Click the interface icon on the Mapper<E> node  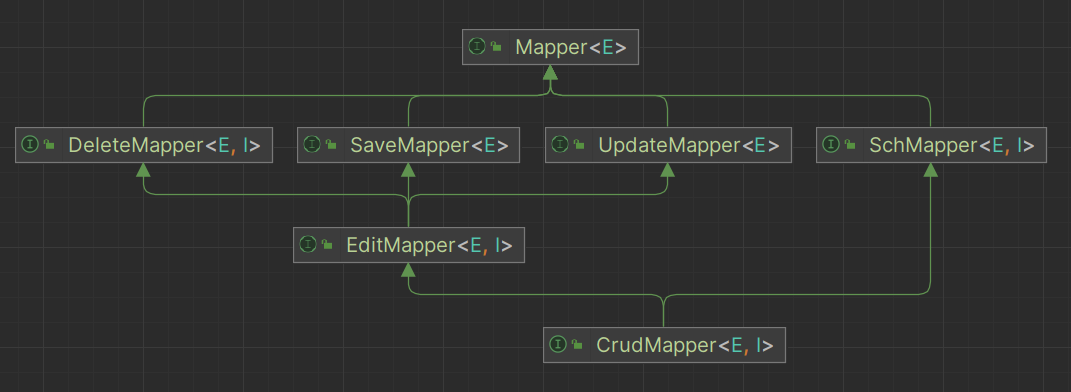tap(477, 46)
